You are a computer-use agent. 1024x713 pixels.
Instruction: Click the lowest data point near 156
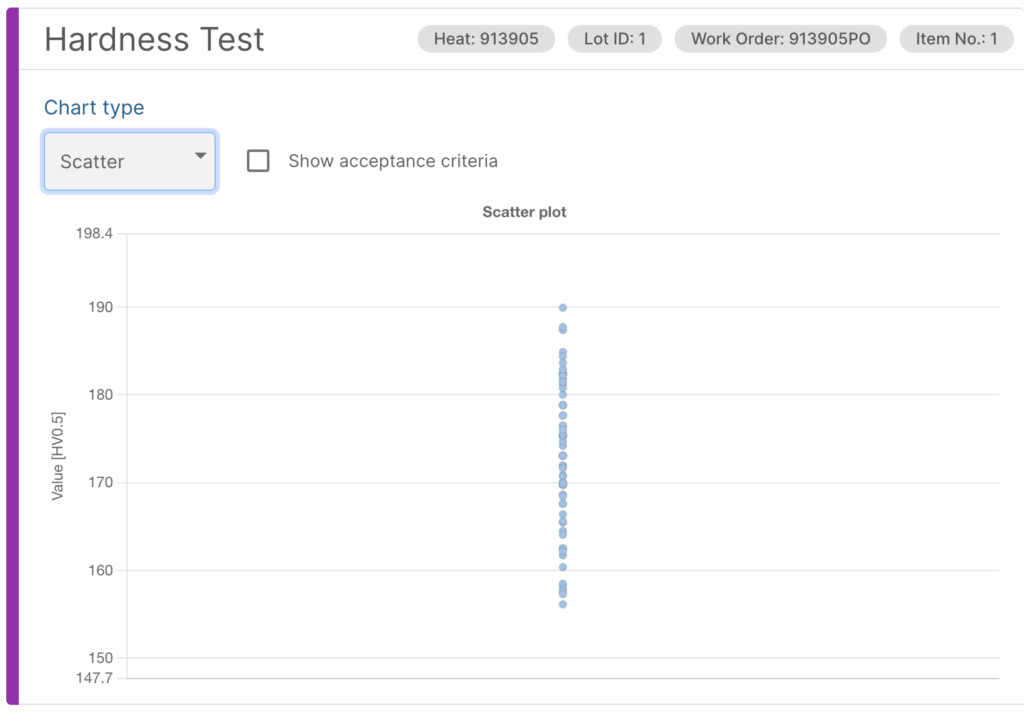pyautogui.click(x=562, y=605)
